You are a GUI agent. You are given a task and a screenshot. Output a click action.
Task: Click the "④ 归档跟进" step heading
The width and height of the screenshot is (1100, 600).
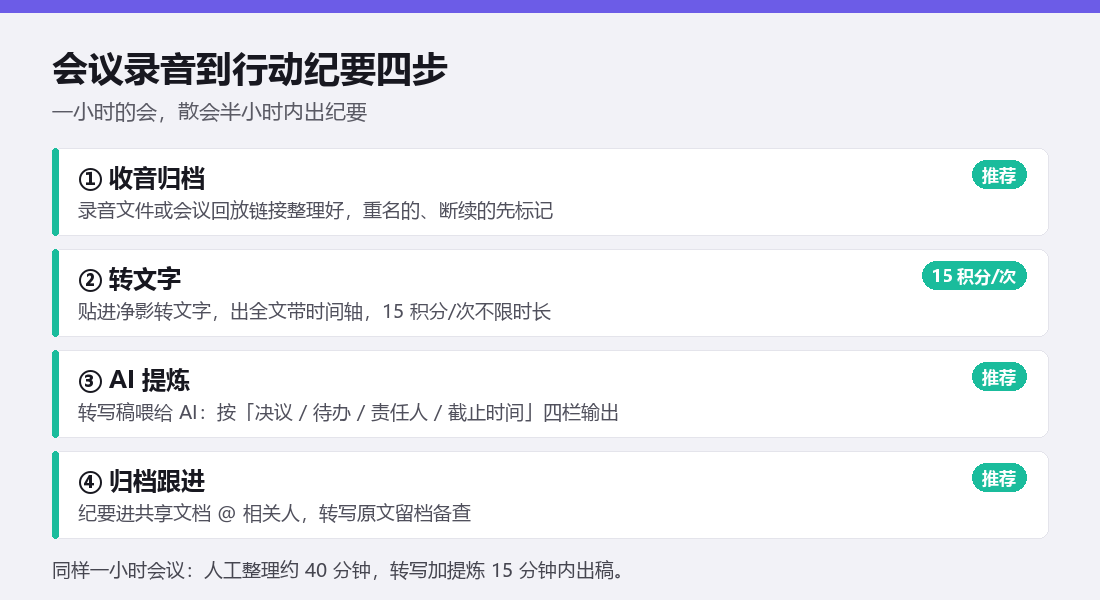[x=142, y=481]
